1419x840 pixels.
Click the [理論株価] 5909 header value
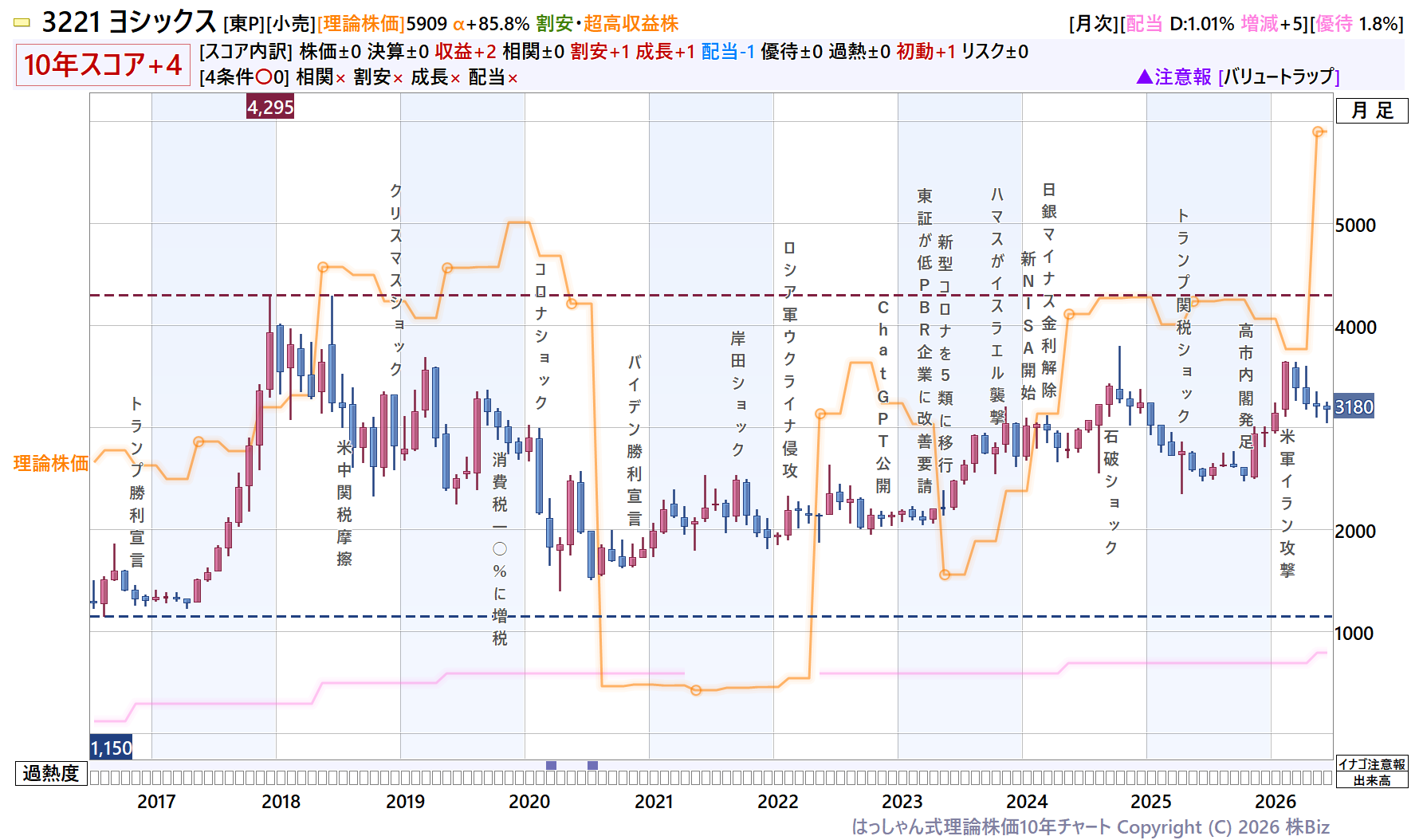(382, 24)
